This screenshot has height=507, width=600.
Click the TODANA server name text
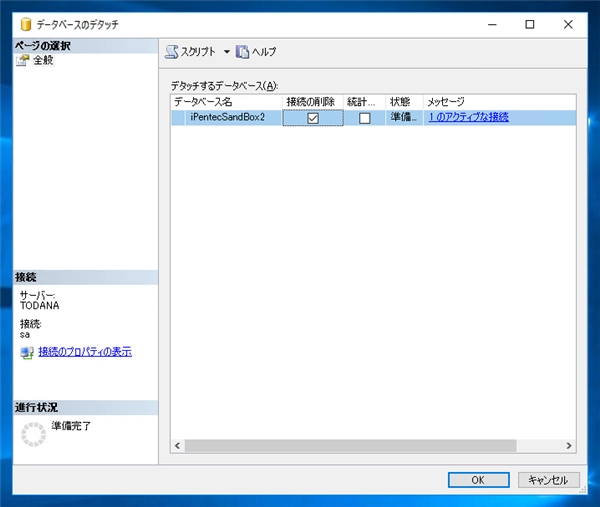pos(40,306)
